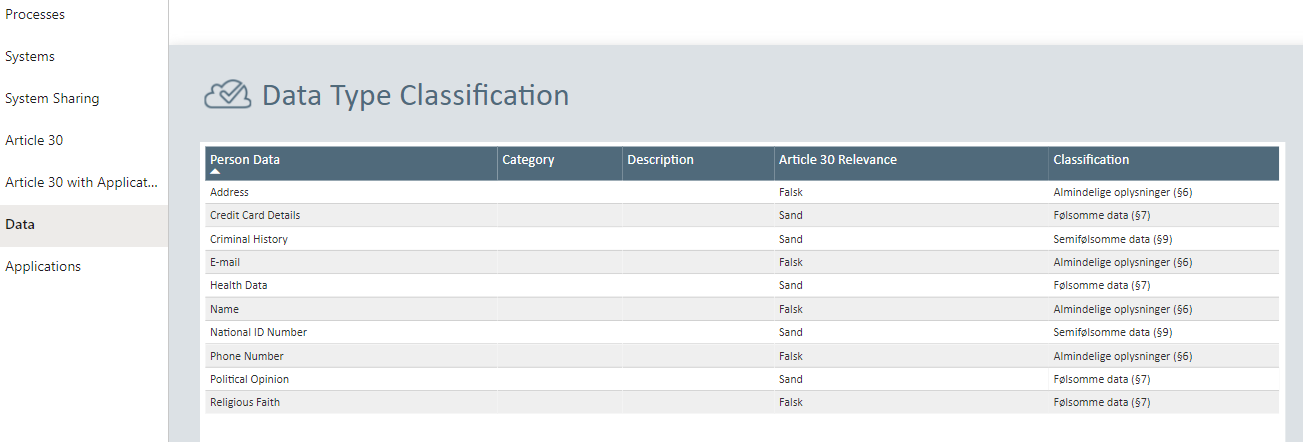Sort by Article 30 Relevance column header
The height and width of the screenshot is (442, 1303).
[x=837, y=160]
